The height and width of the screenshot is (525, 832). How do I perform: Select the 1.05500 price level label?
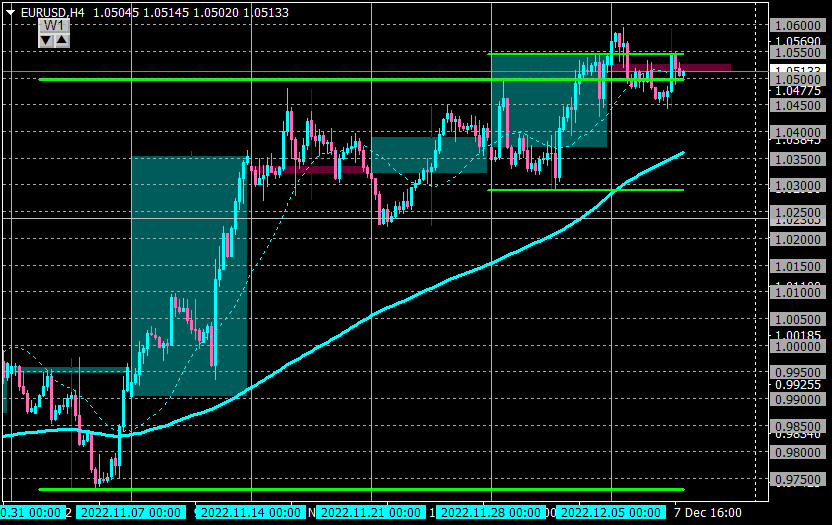[798, 53]
